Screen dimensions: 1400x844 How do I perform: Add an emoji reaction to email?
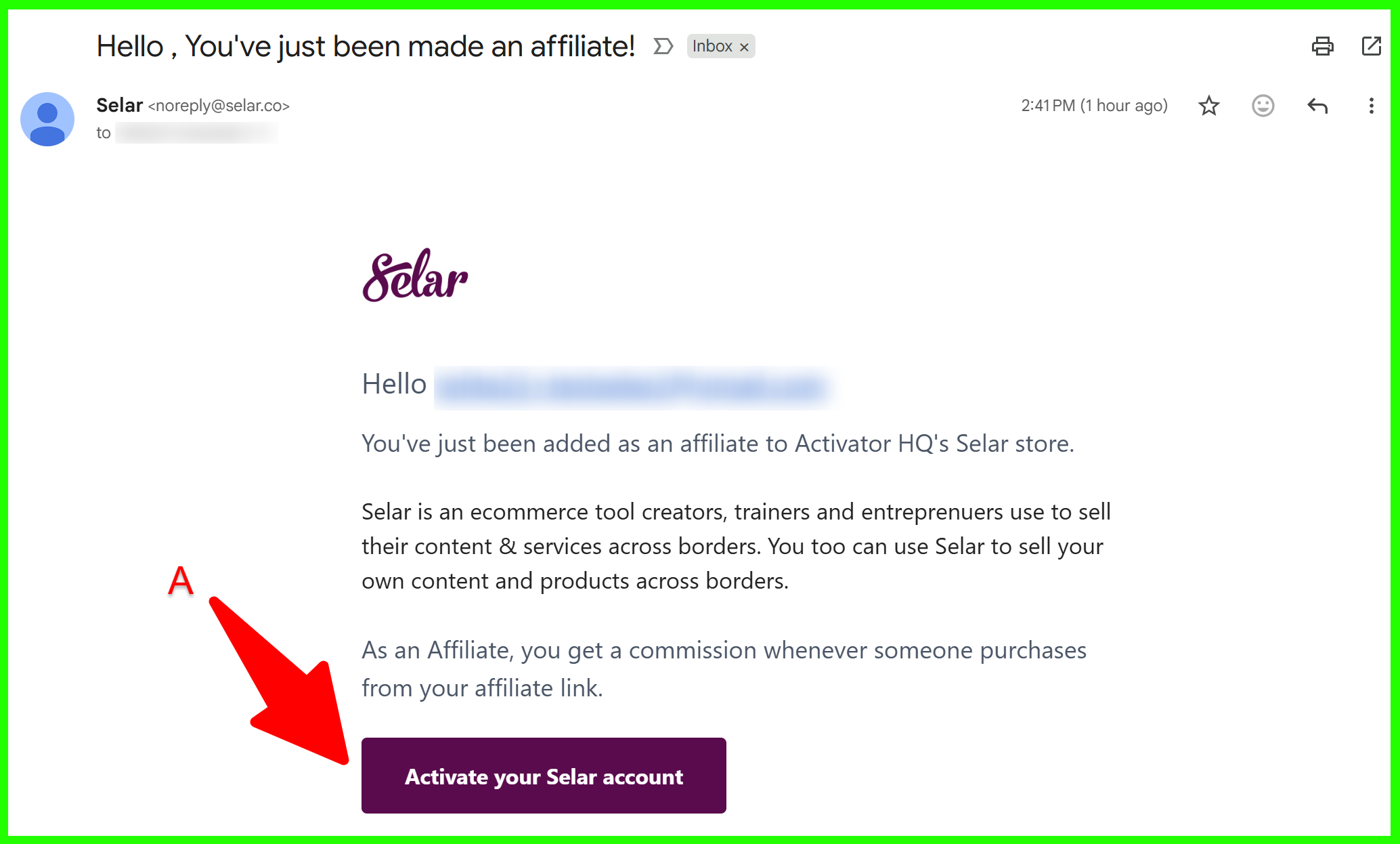point(1263,106)
